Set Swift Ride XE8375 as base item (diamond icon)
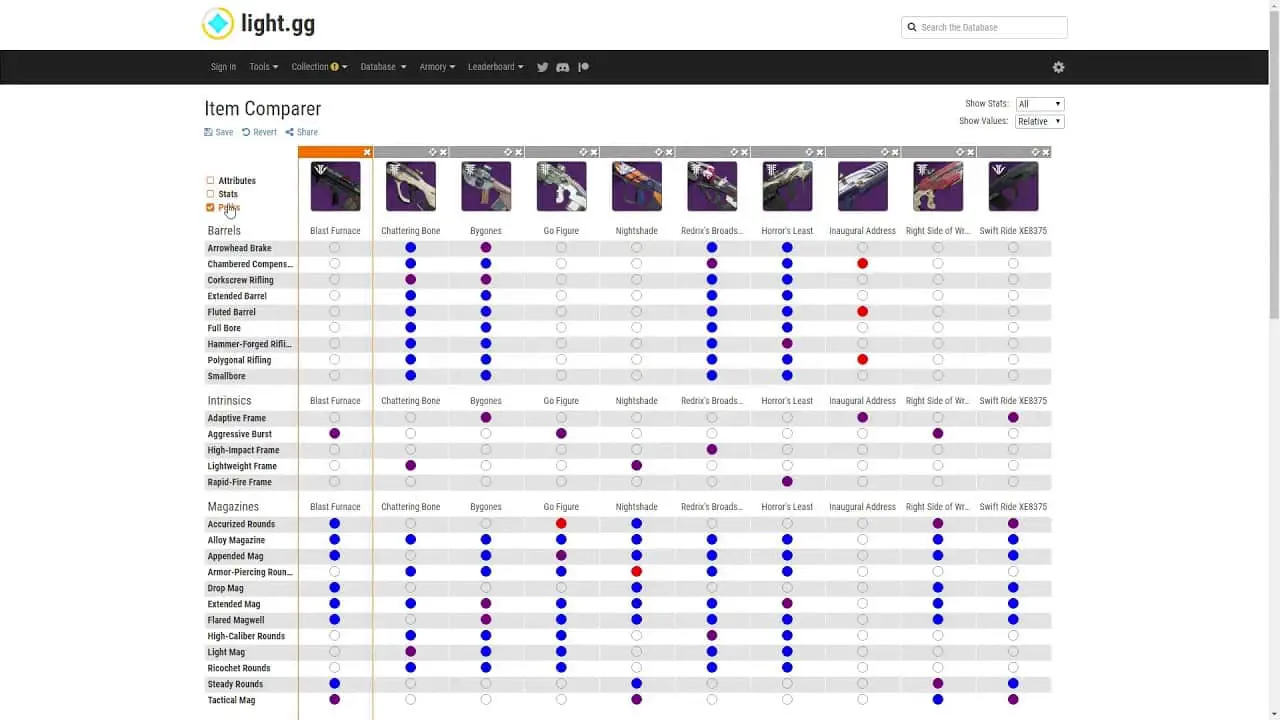Screen dimensions: 1280x720 pos(1035,152)
